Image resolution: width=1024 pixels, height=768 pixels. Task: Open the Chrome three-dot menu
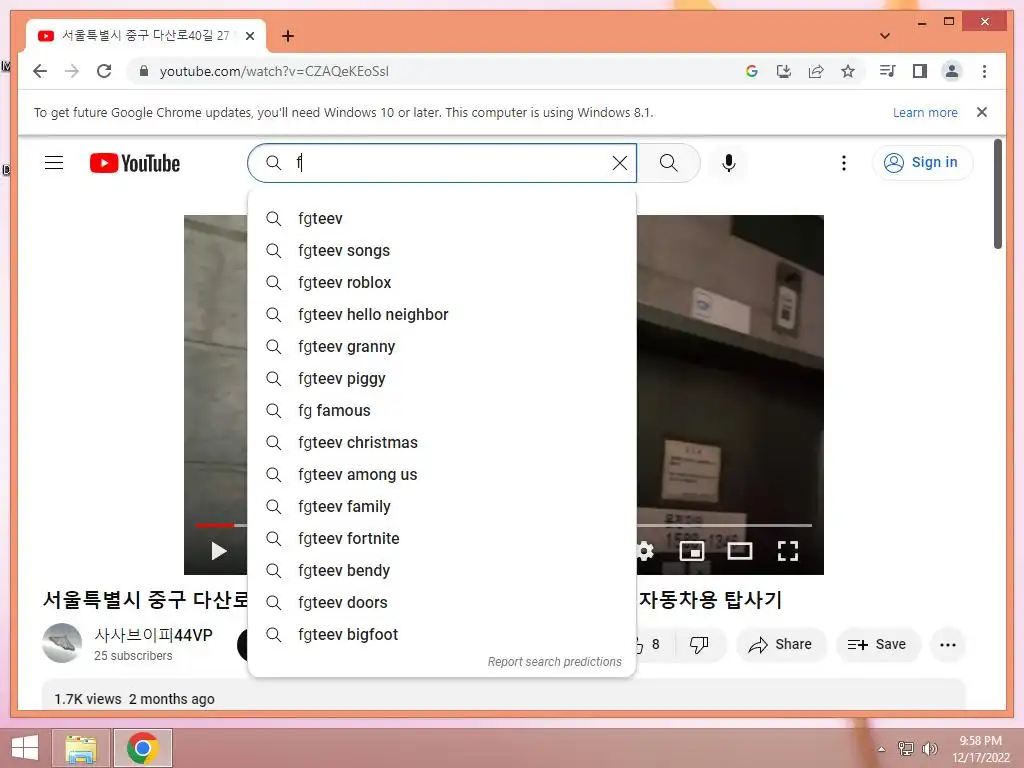coord(984,71)
